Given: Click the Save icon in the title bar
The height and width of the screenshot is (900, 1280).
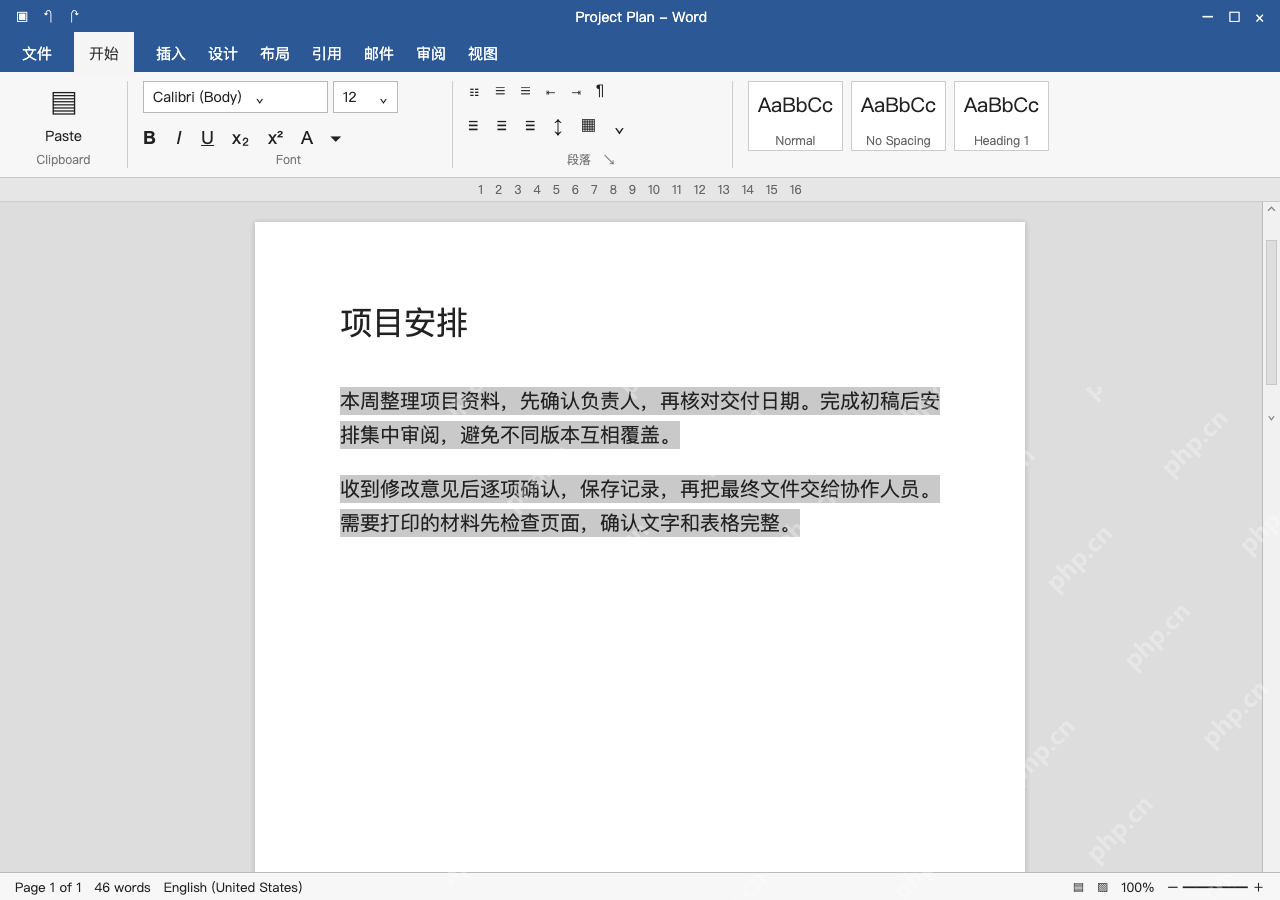Looking at the screenshot, I should [22, 17].
